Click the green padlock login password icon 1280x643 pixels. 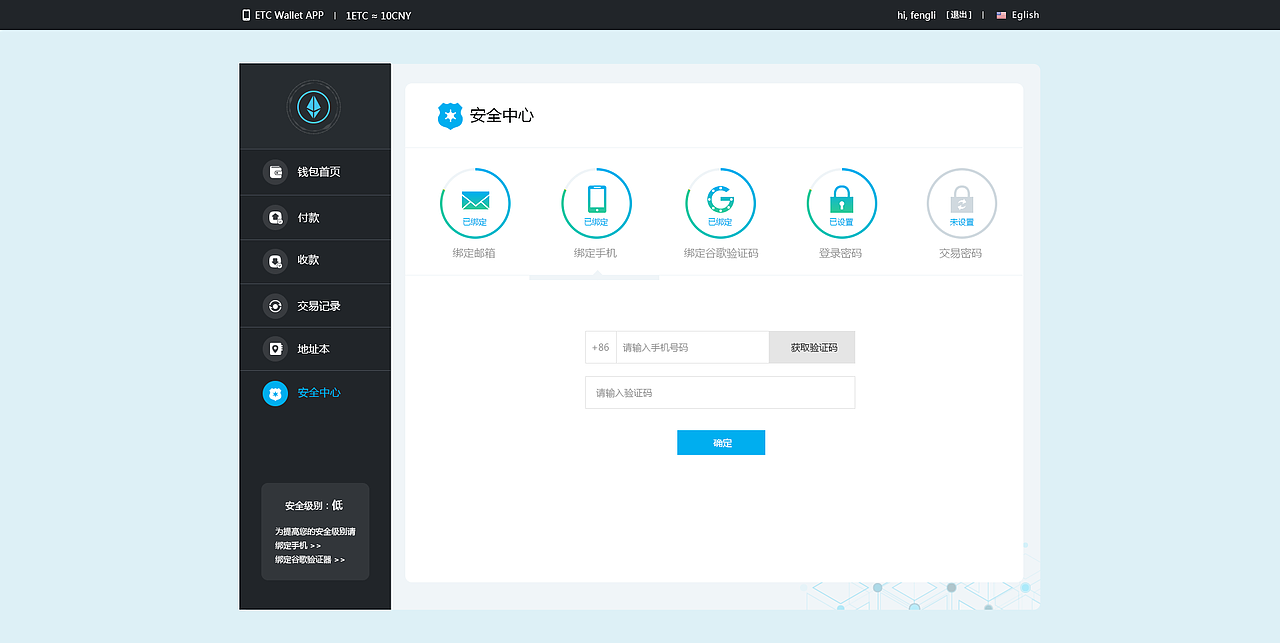point(842,203)
